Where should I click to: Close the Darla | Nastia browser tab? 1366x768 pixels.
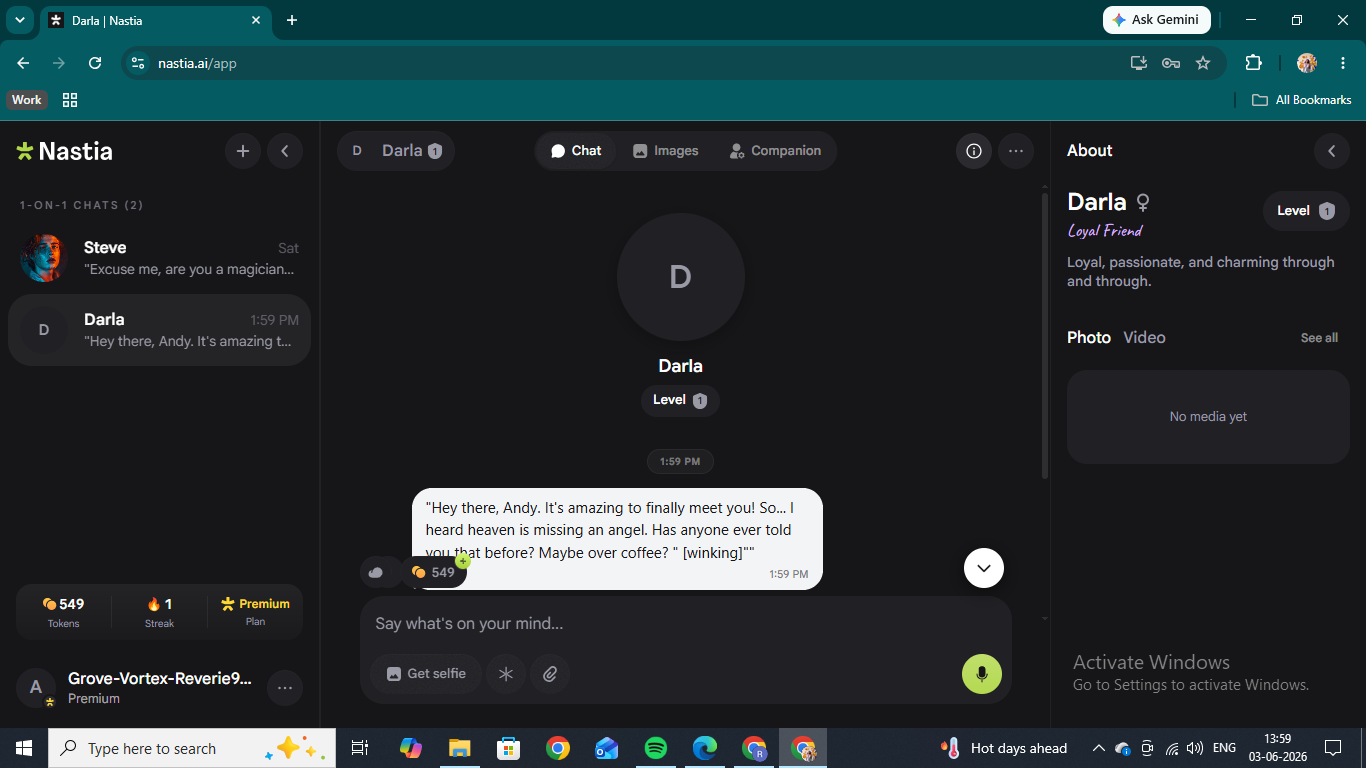[256, 20]
